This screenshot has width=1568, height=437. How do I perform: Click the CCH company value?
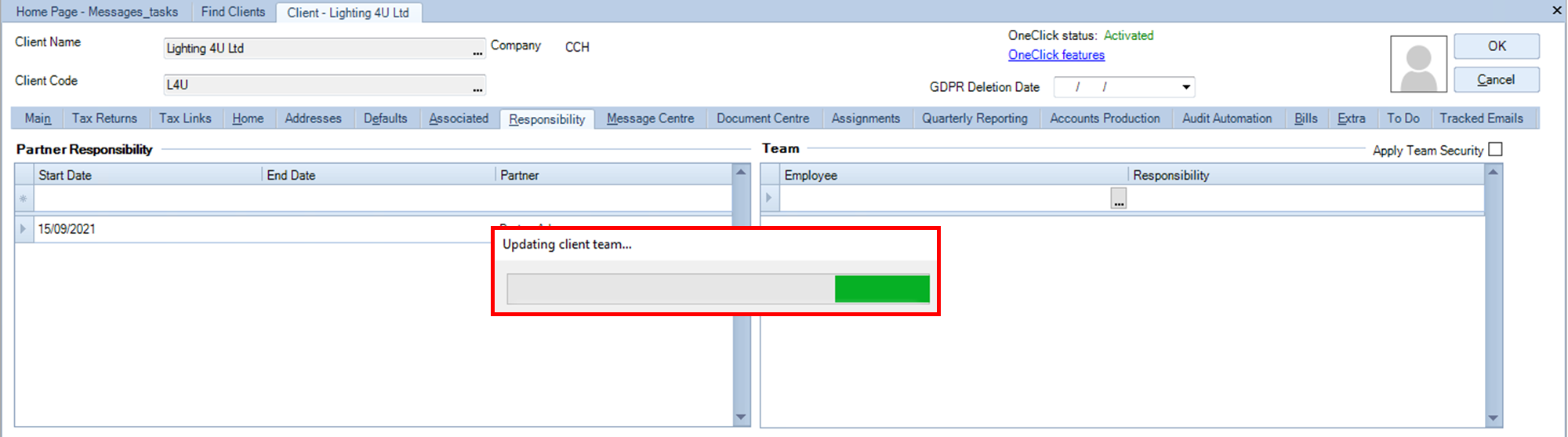(577, 47)
